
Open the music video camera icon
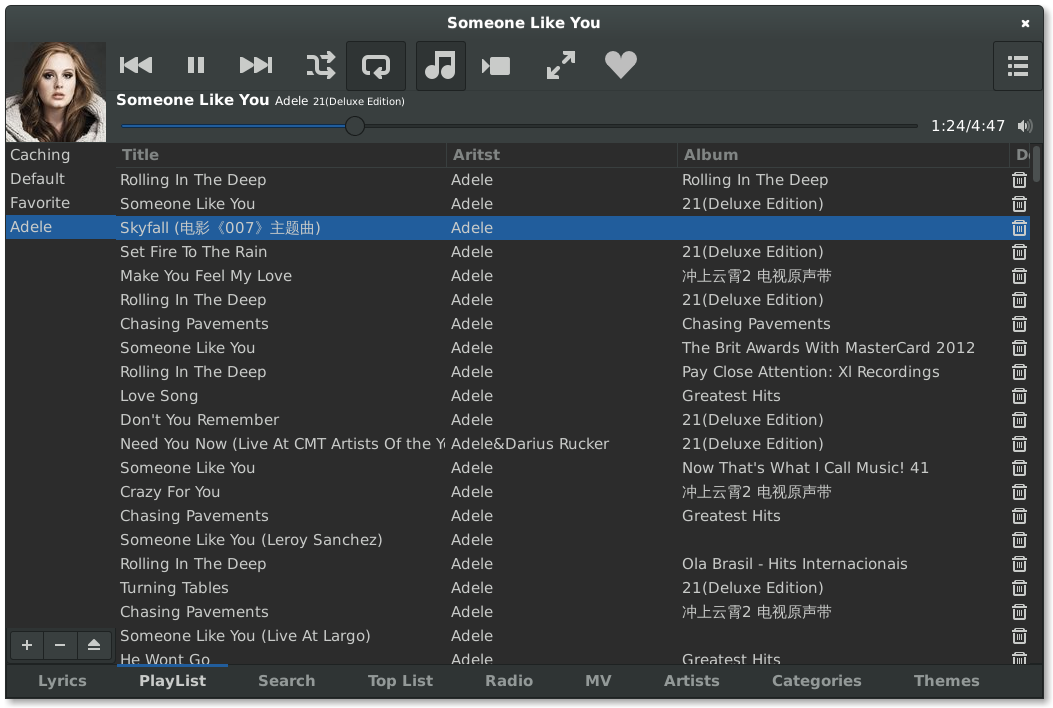496,66
